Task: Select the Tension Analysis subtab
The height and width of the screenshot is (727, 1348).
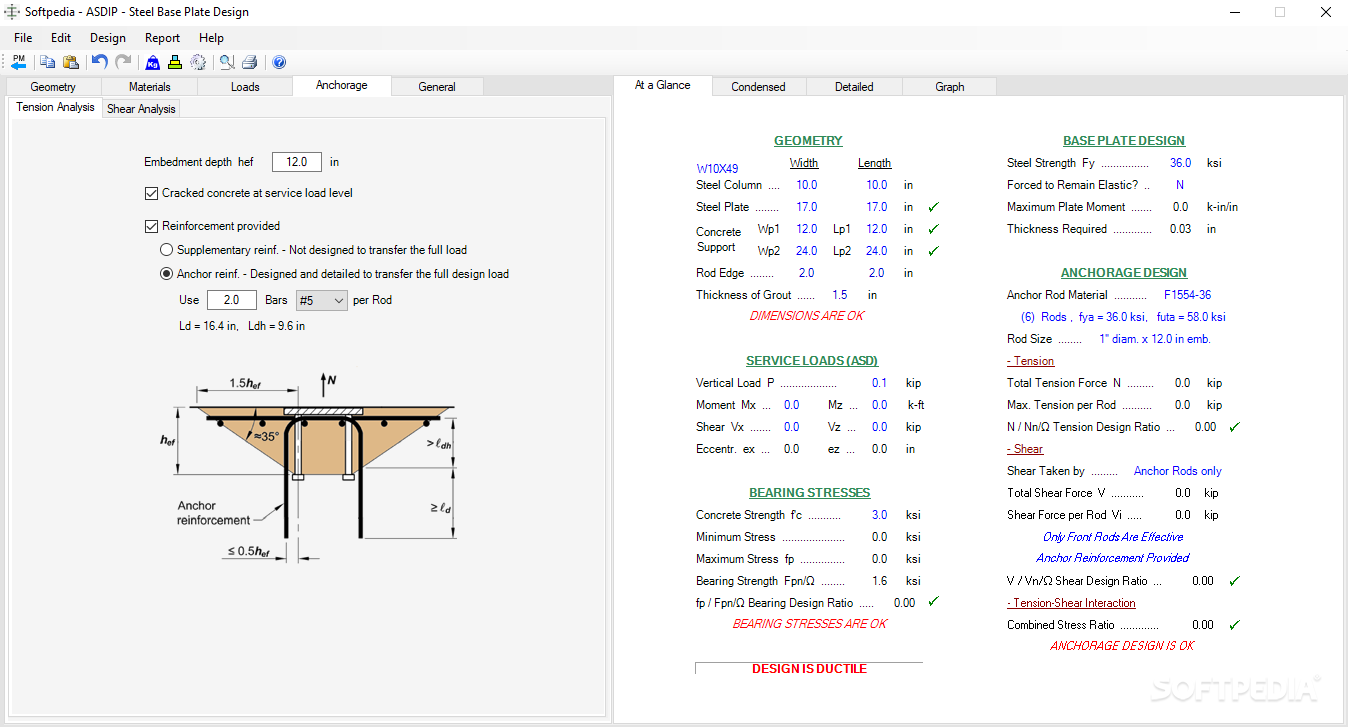Action: coord(55,107)
